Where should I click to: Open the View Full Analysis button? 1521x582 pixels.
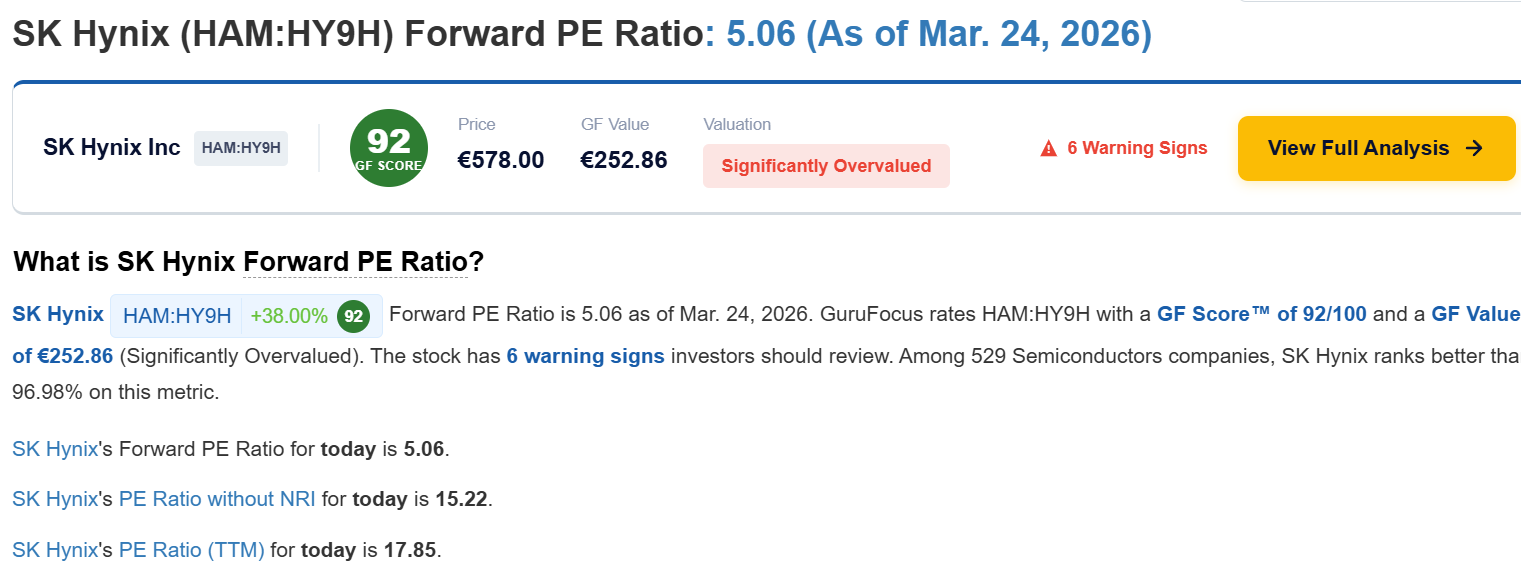coord(1375,148)
